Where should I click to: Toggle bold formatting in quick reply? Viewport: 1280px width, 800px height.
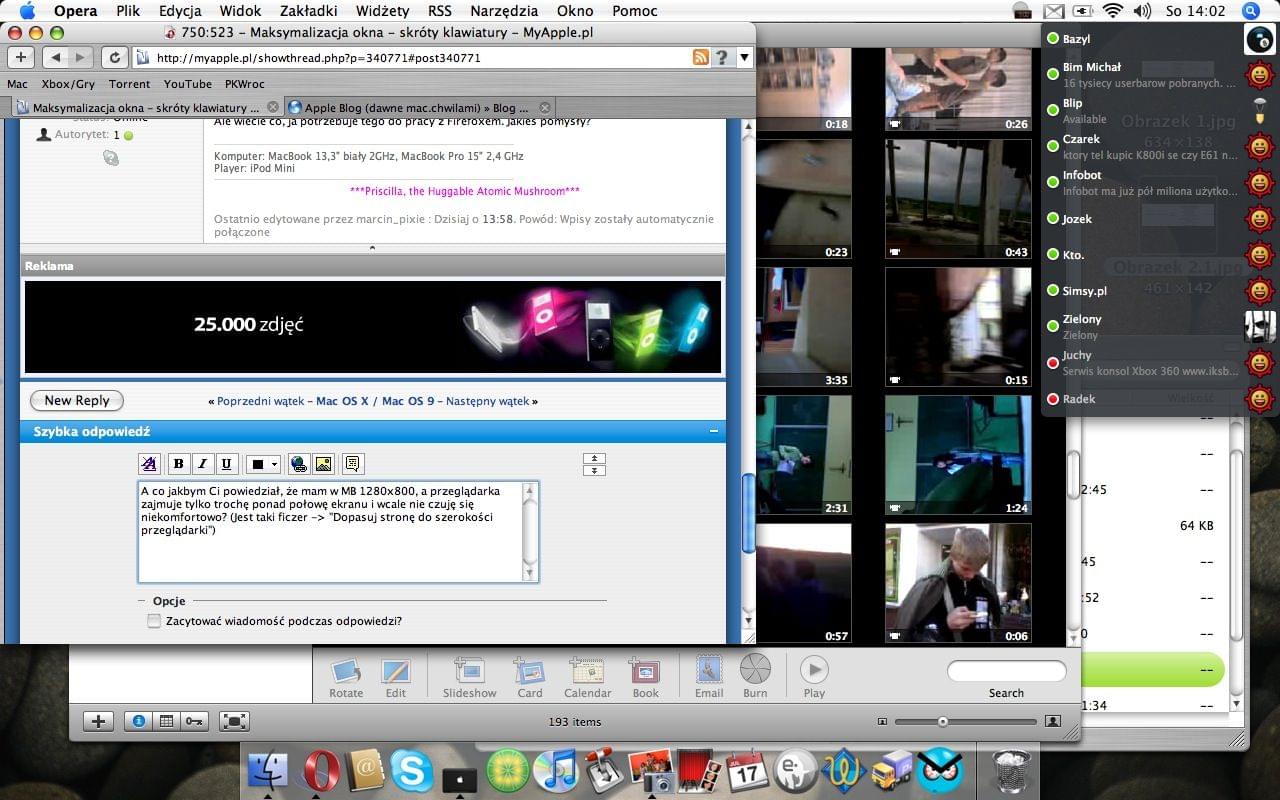point(178,464)
